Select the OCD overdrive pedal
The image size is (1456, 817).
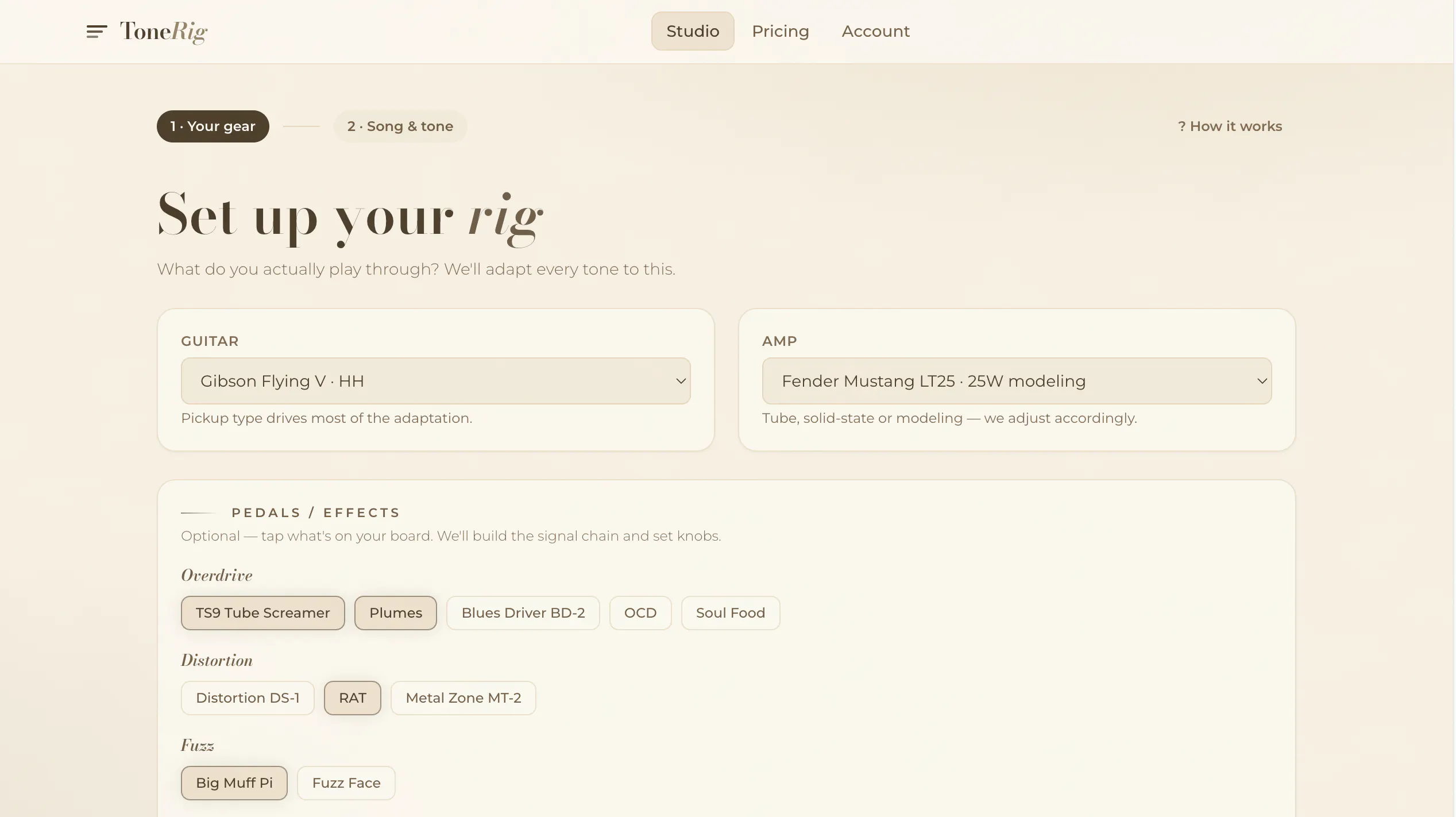point(640,613)
